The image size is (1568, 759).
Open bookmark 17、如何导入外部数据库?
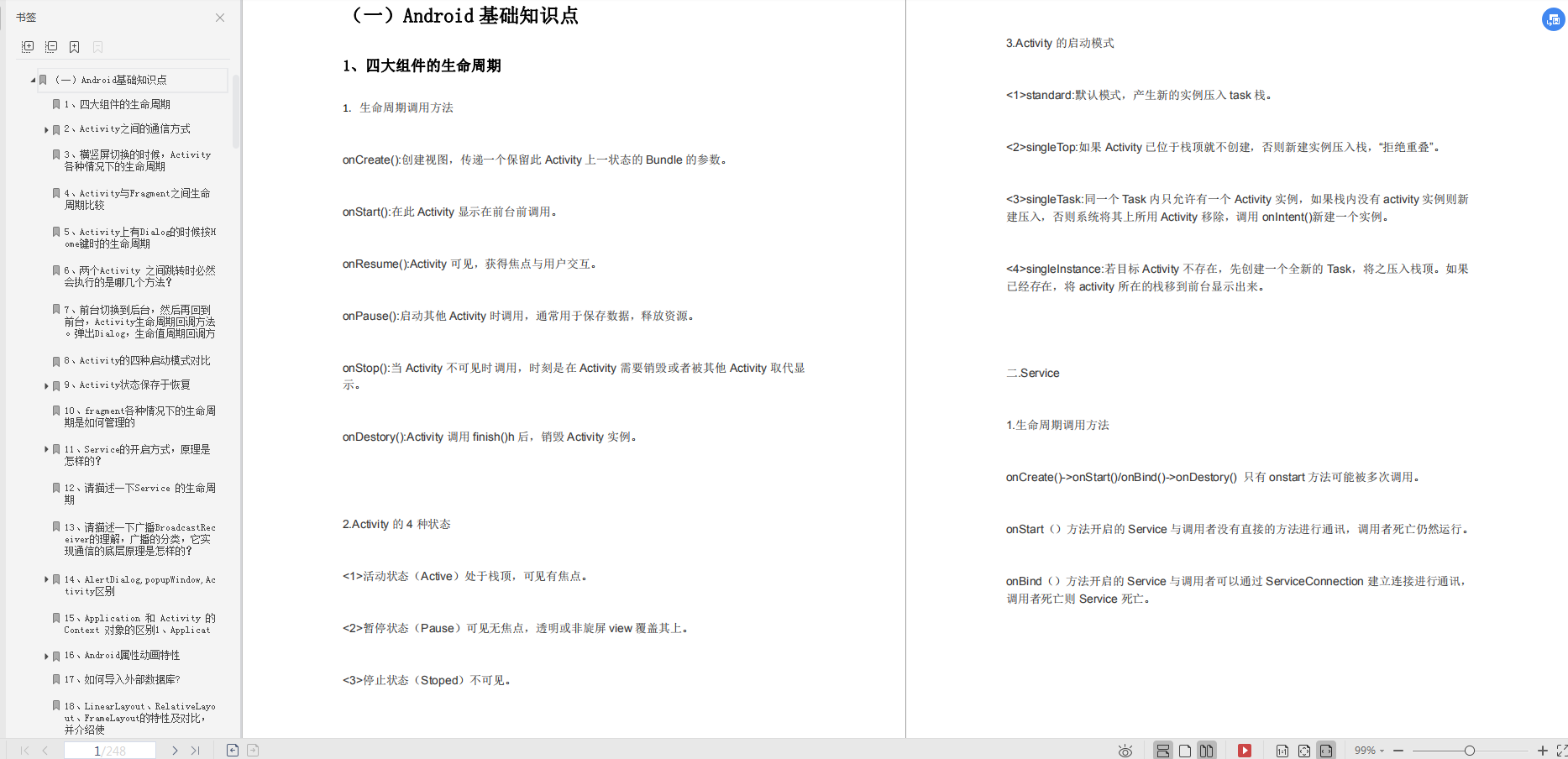coord(122,680)
